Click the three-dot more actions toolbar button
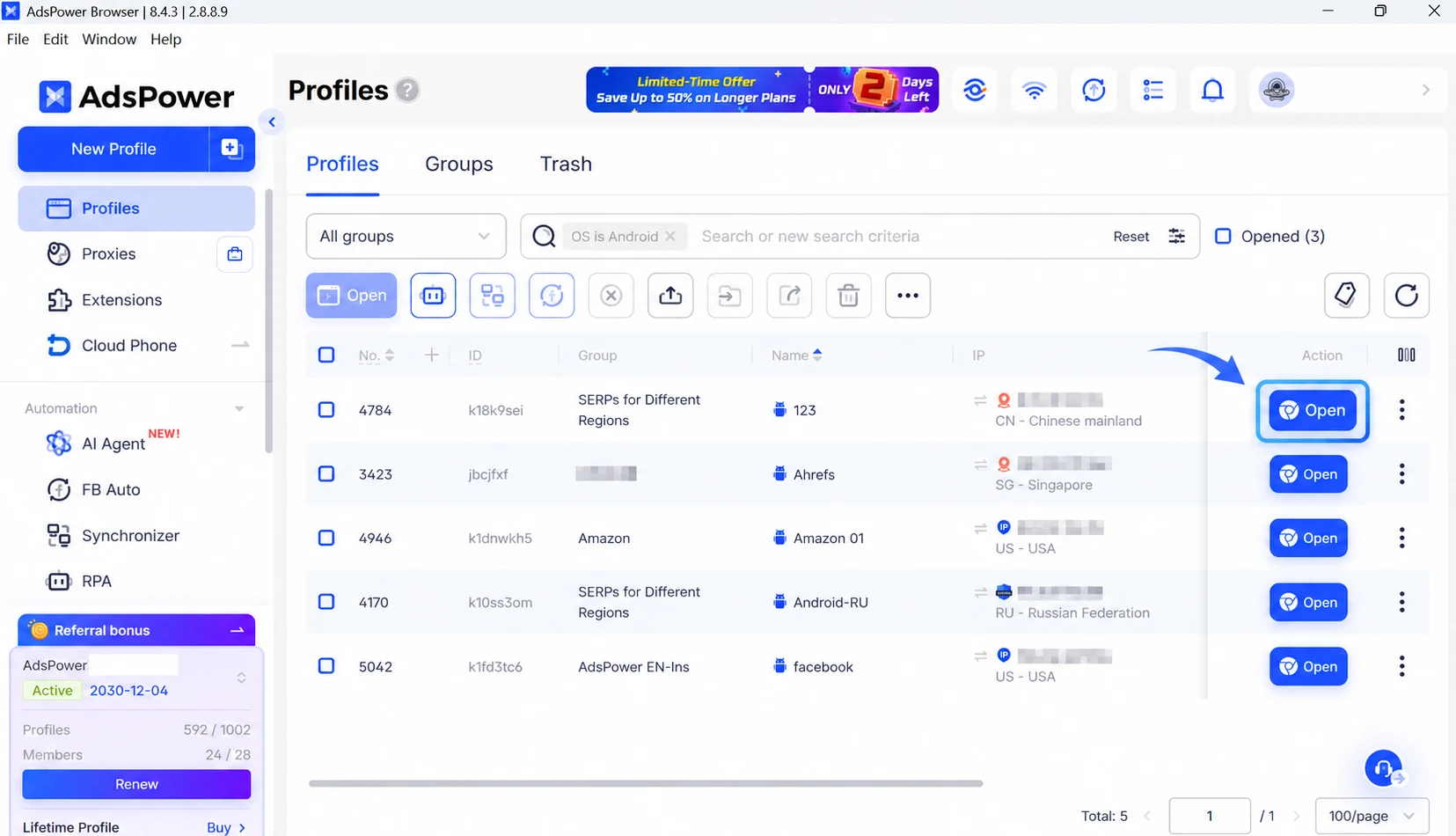The height and width of the screenshot is (836, 1456). [x=908, y=296]
